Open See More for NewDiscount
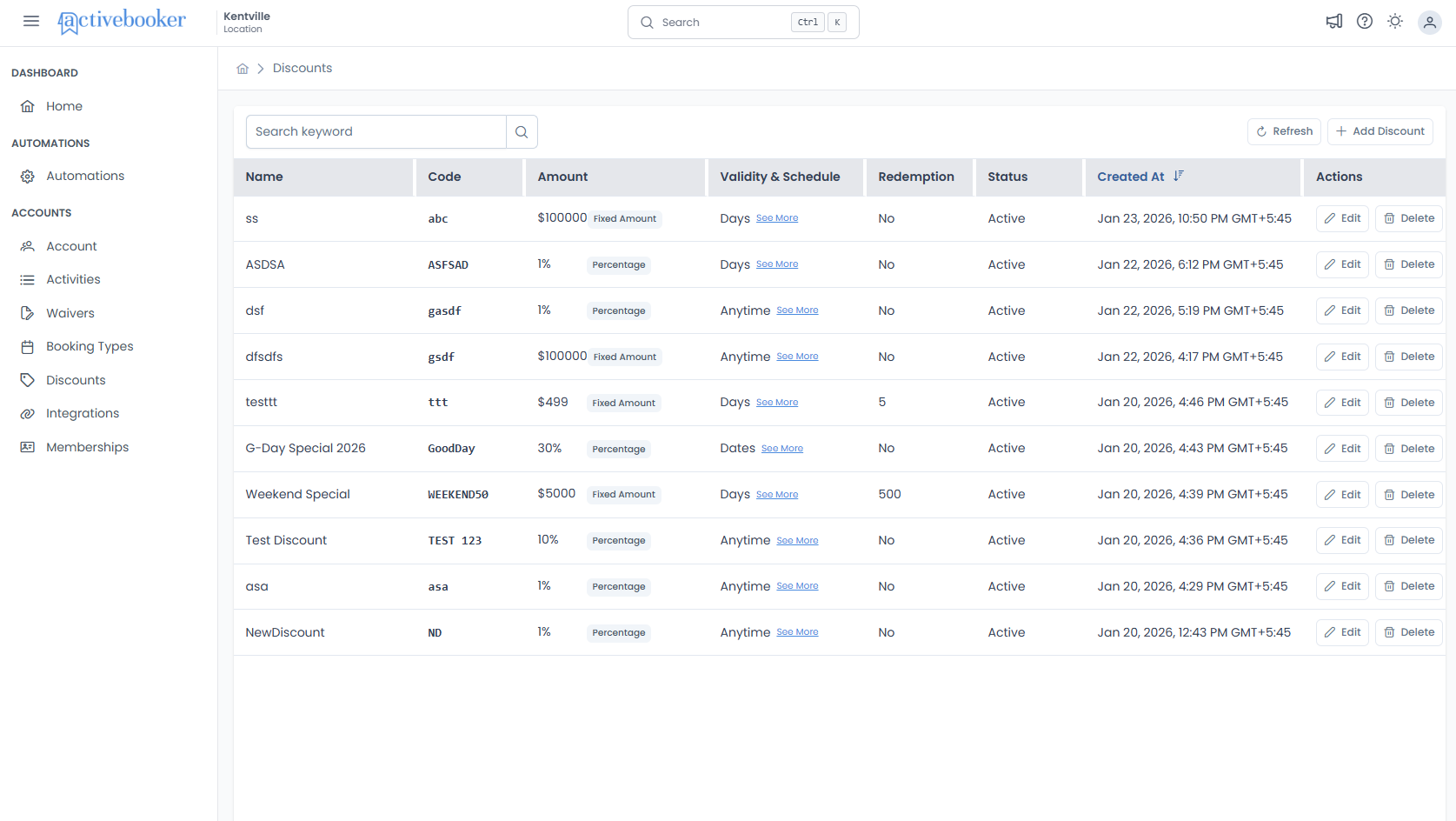 [797, 632]
